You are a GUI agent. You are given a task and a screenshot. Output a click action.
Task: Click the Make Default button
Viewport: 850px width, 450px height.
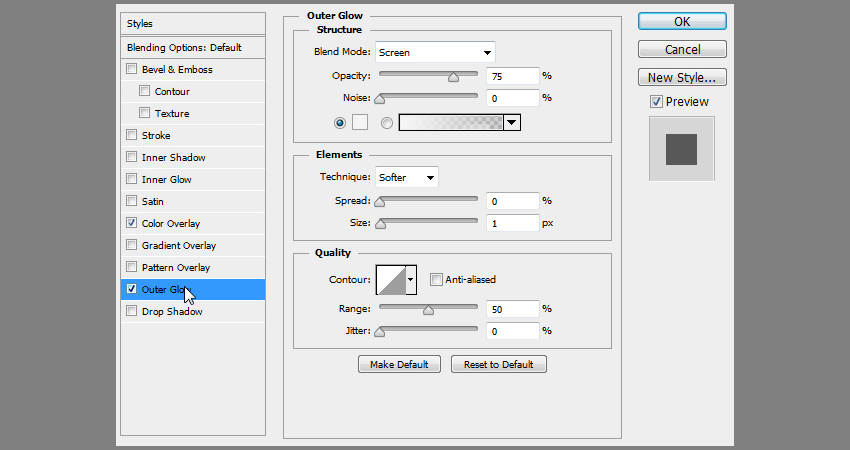(399, 365)
